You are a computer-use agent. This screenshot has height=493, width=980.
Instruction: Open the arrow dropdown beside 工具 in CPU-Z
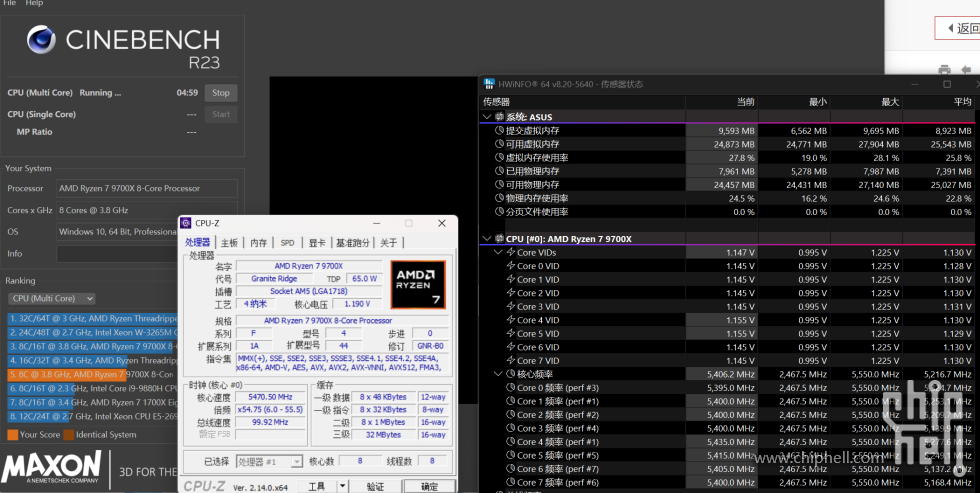(342, 486)
